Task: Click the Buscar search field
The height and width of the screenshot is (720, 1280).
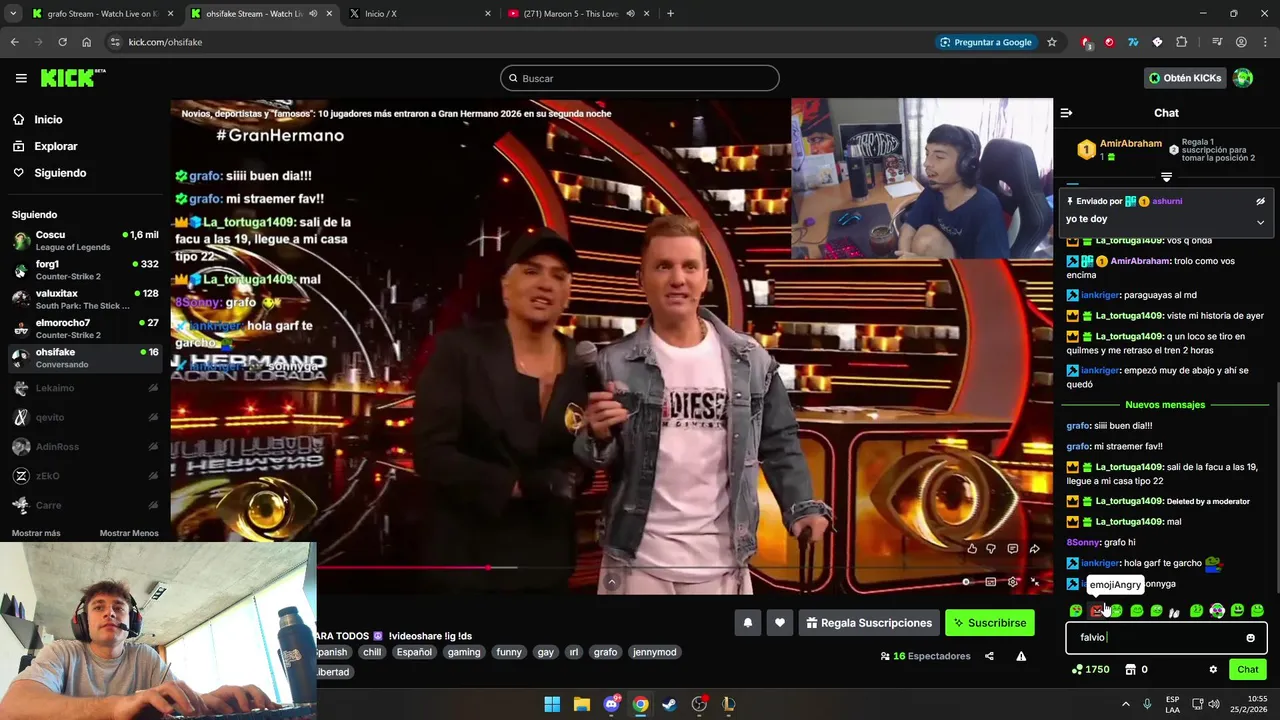Action: [640, 78]
